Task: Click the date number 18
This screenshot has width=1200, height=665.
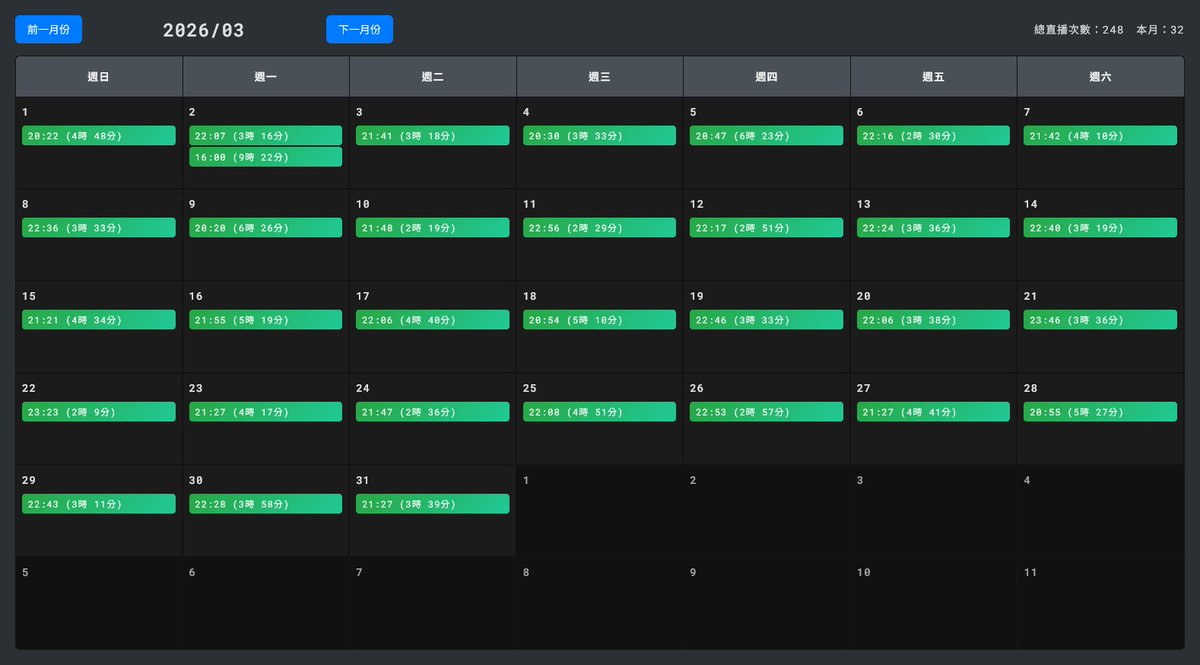Action: pos(530,296)
